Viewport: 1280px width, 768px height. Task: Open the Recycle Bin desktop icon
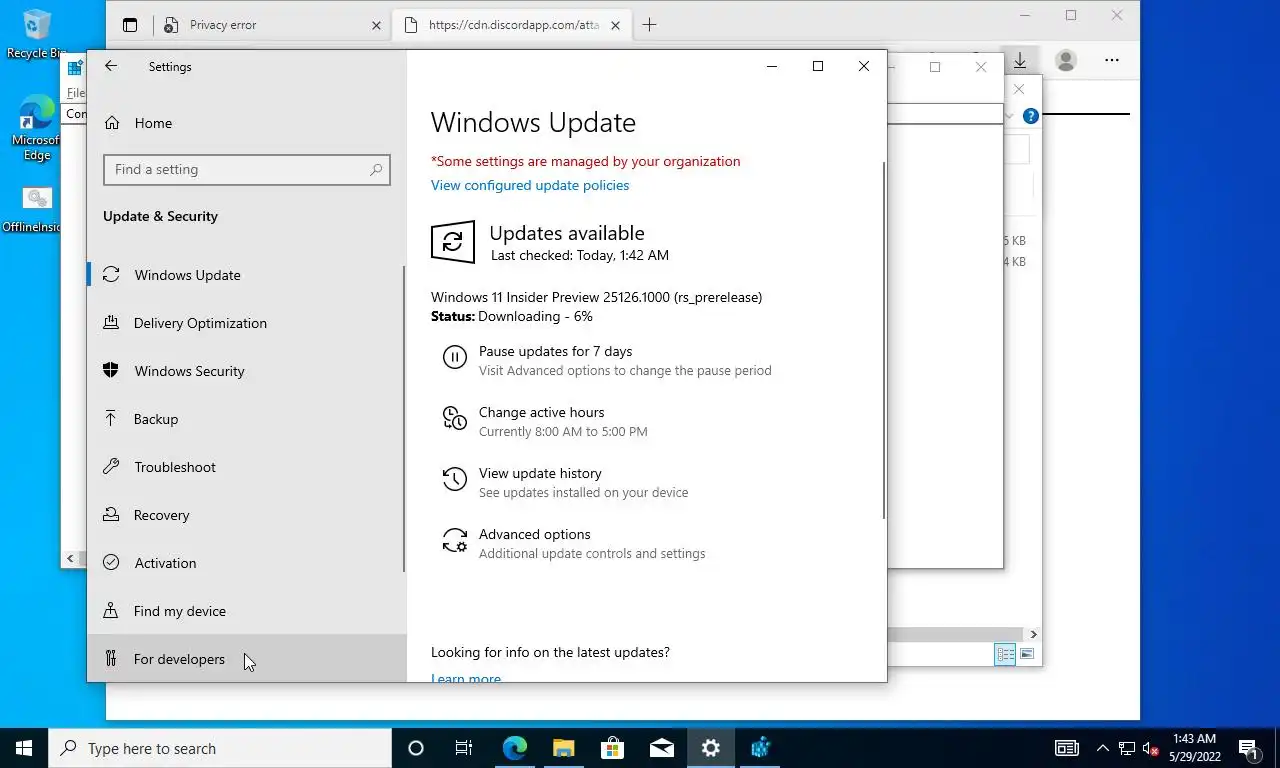pos(36,33)
